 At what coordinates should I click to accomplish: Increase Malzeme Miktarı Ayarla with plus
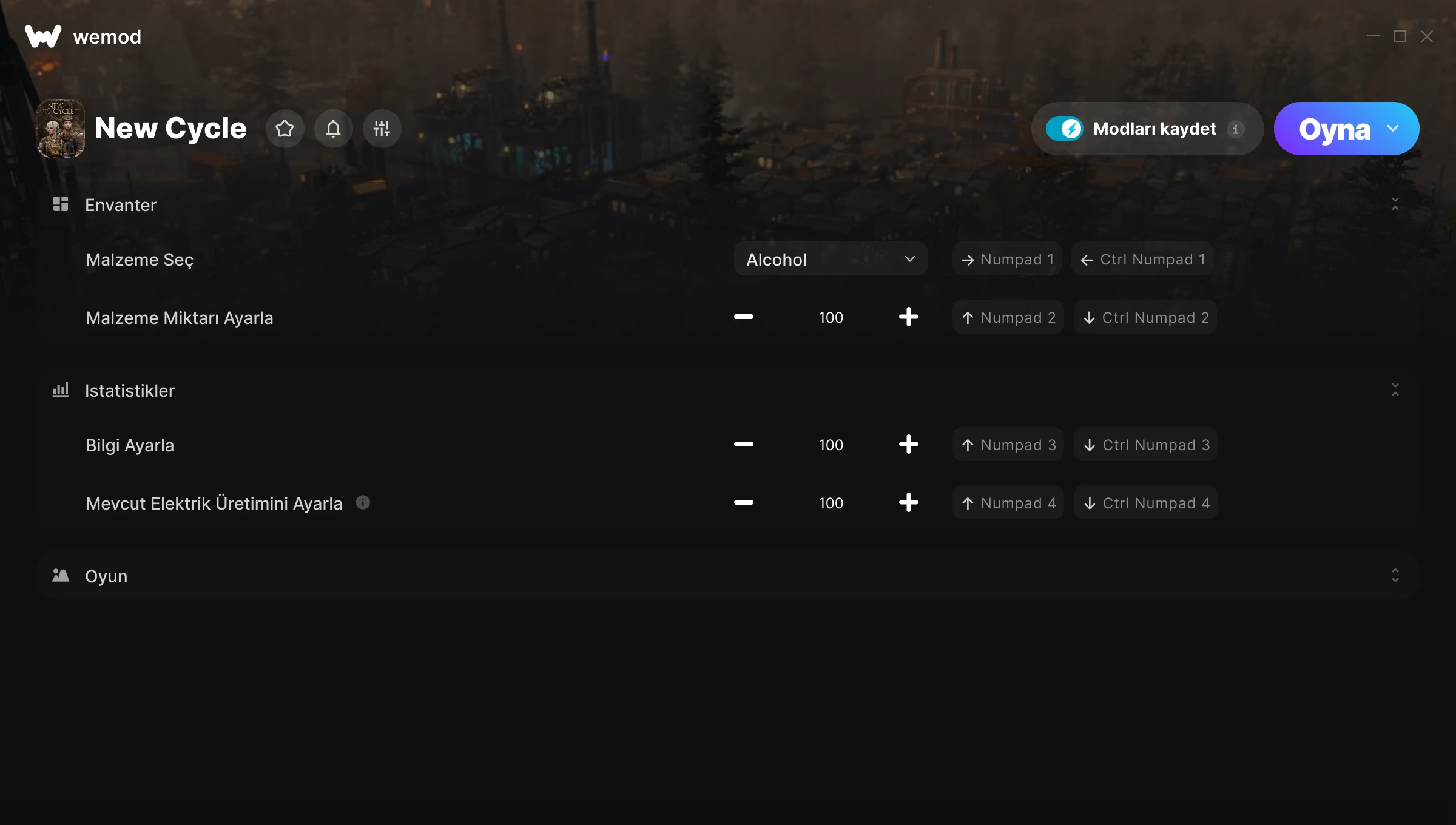click(908, 317)
